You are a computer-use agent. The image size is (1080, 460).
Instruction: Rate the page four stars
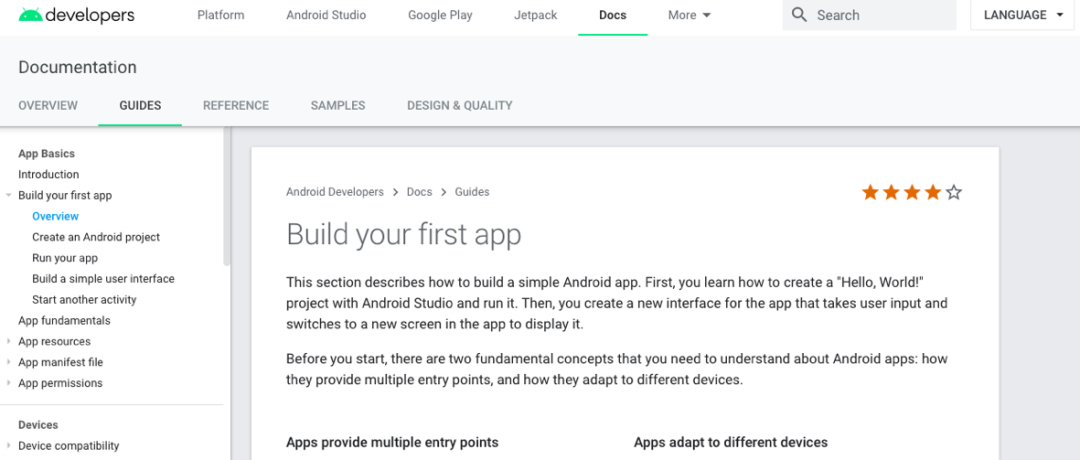[x=933, y=192]
